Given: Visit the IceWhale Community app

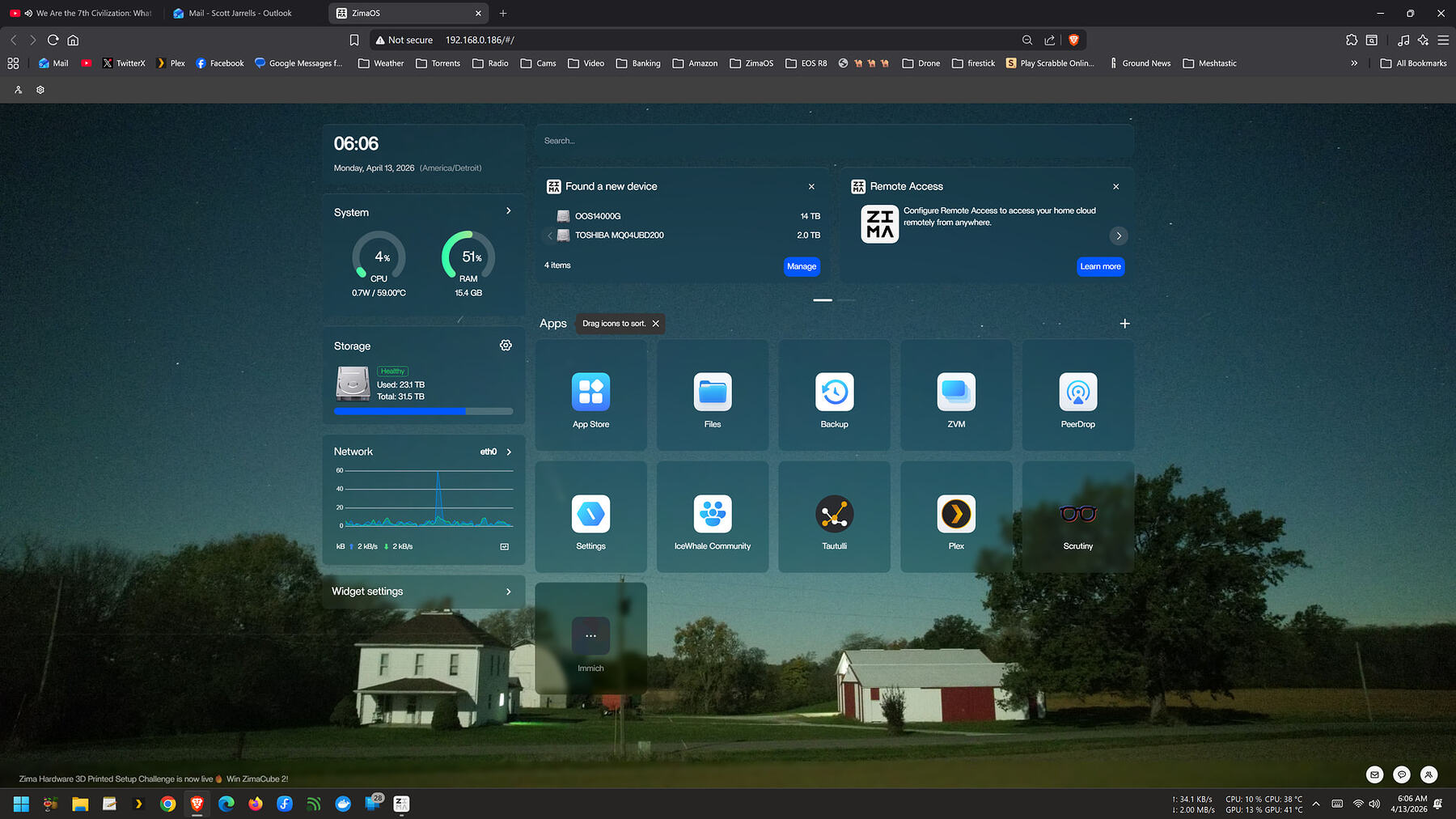Looking at the screenshot, I should (x=712, y=517).
